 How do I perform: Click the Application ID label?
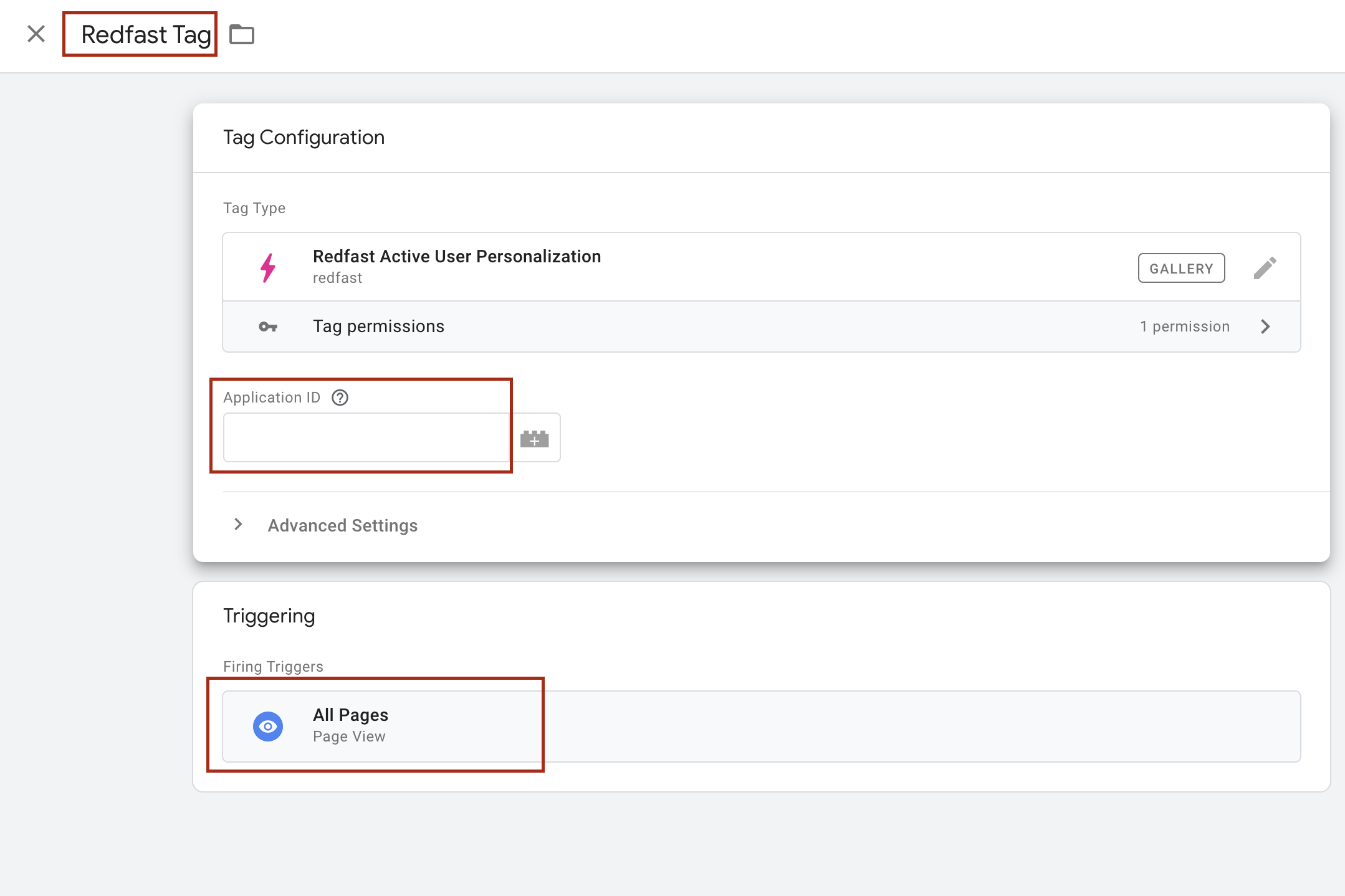click(x=271, y=398)
